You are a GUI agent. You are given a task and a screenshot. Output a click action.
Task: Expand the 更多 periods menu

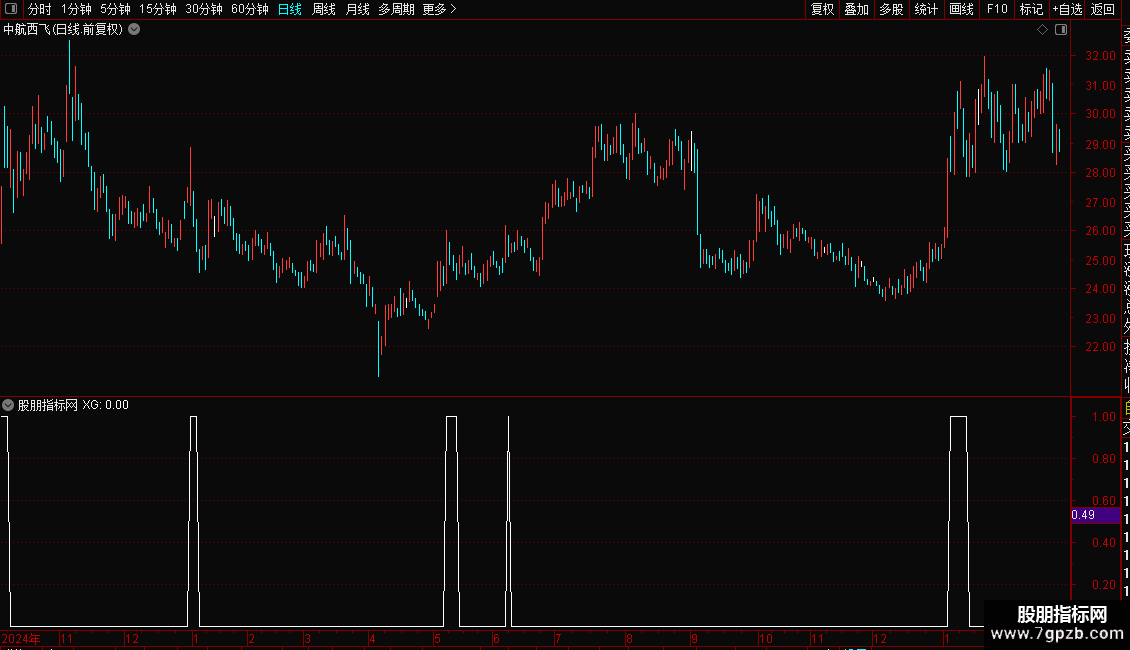click(x=440, y=9)
